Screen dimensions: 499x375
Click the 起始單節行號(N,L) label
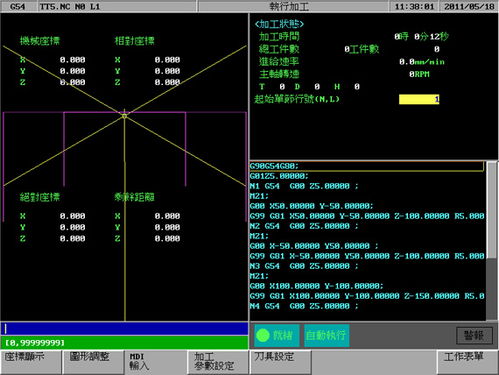297,99
